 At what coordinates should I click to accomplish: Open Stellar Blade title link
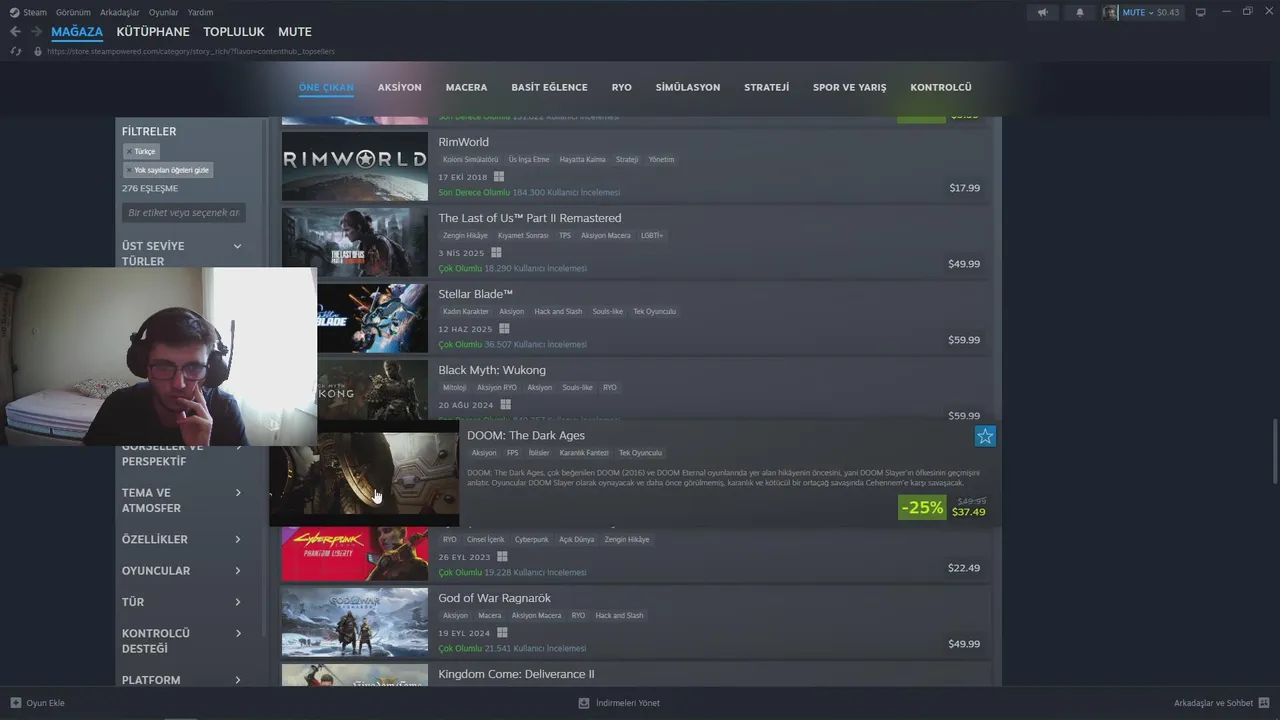[x=475, y=294]
